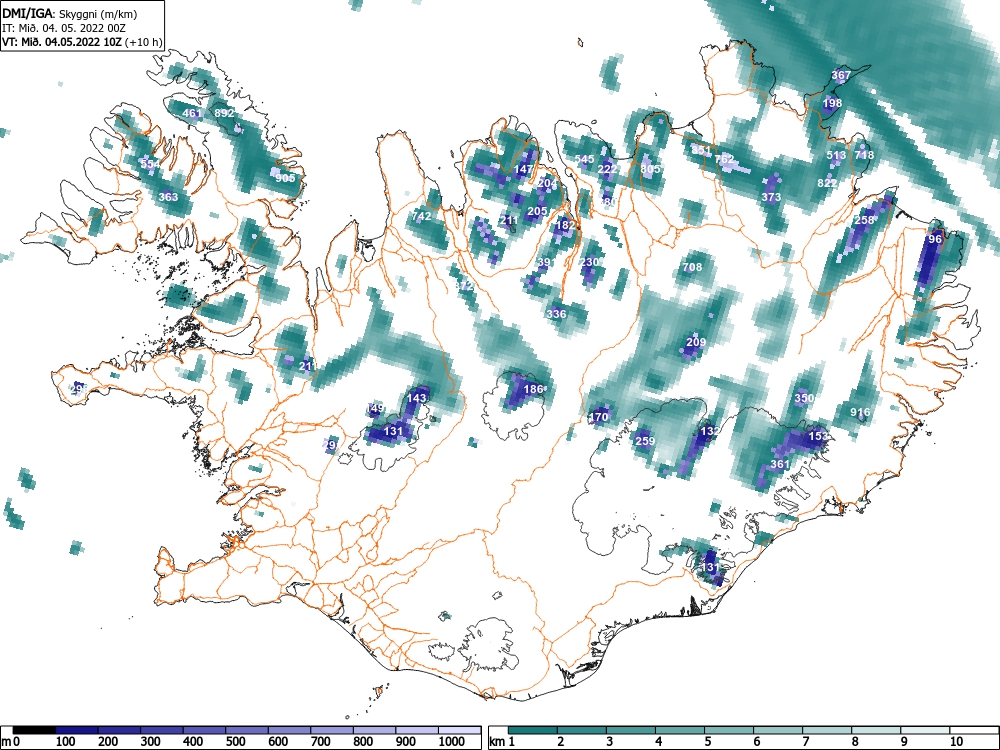1000x750 pixels.
Task: Select the lightest swatch between 9 and 10 km
Action: pyautogui.click(x=925, y=730)
